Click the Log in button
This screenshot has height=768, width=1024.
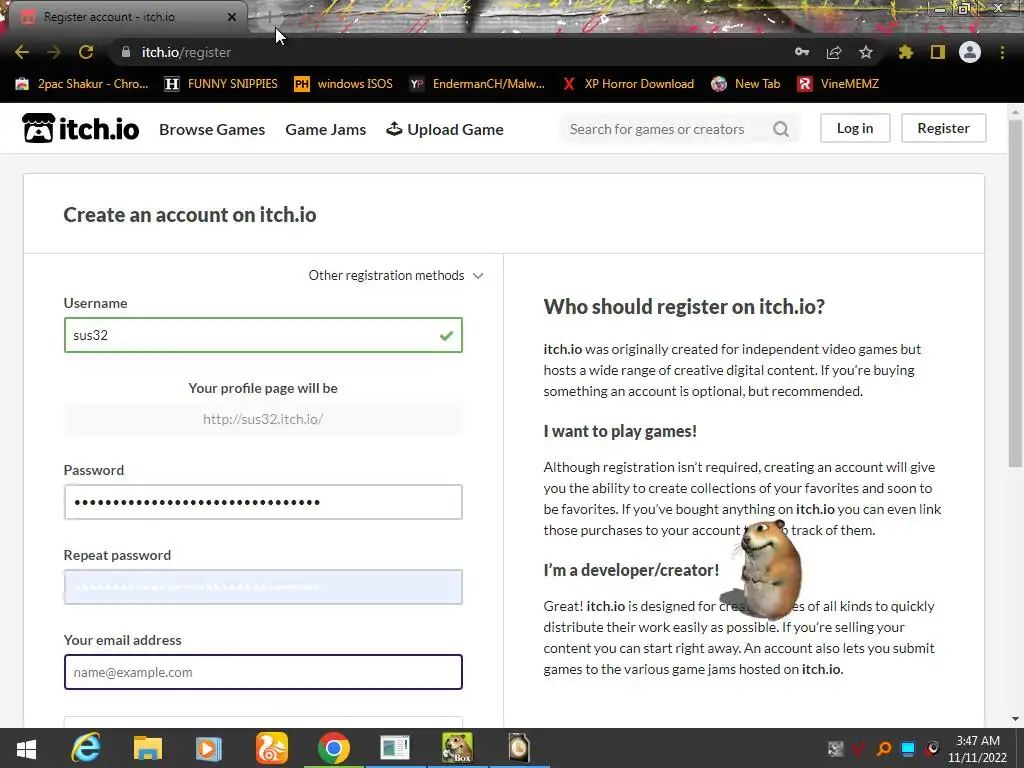pos(855,128)
